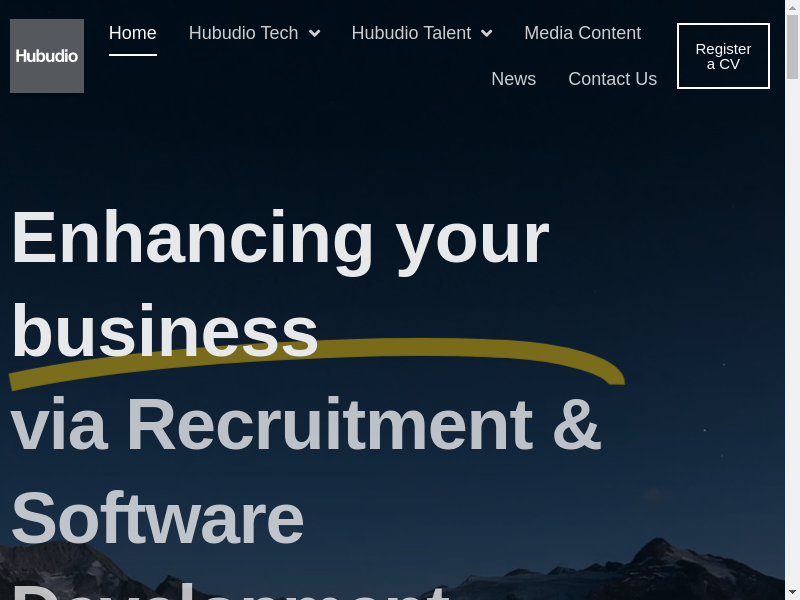Click the yellow curved underline stroke
800x600 pixels.
[x=316, y=363]
